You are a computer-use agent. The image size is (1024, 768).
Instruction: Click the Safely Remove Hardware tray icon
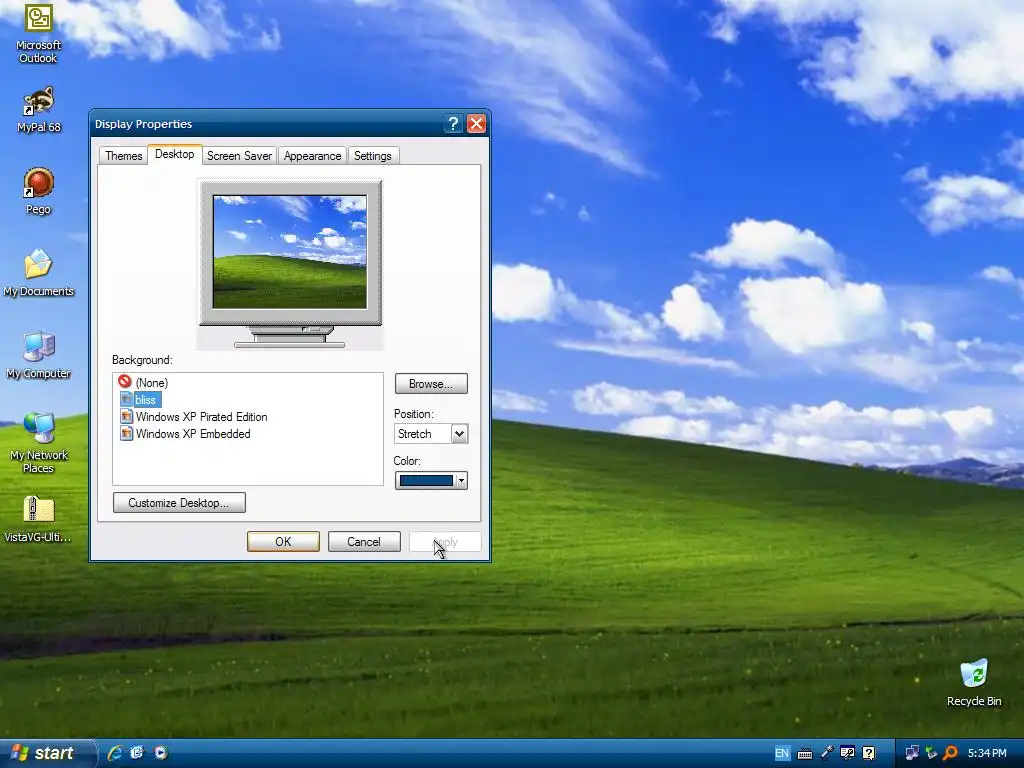click(931, 753)
